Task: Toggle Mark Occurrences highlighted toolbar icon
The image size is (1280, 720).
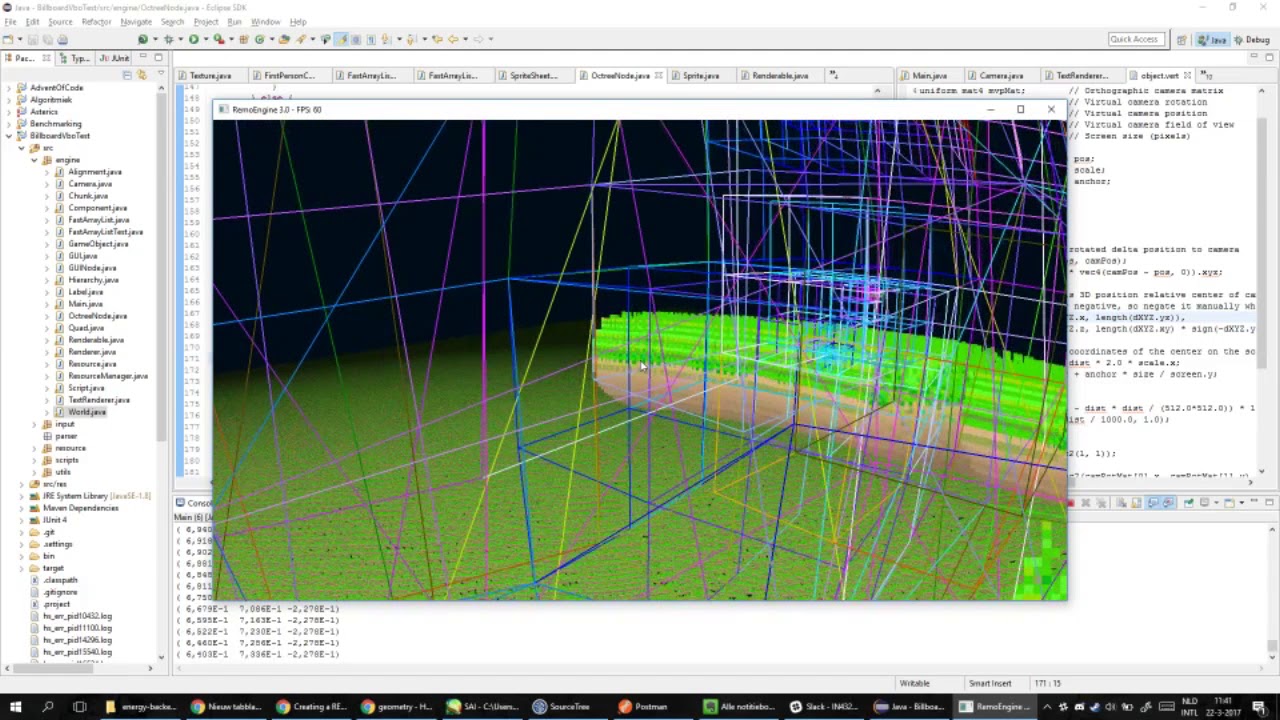Action: [341, 39]
